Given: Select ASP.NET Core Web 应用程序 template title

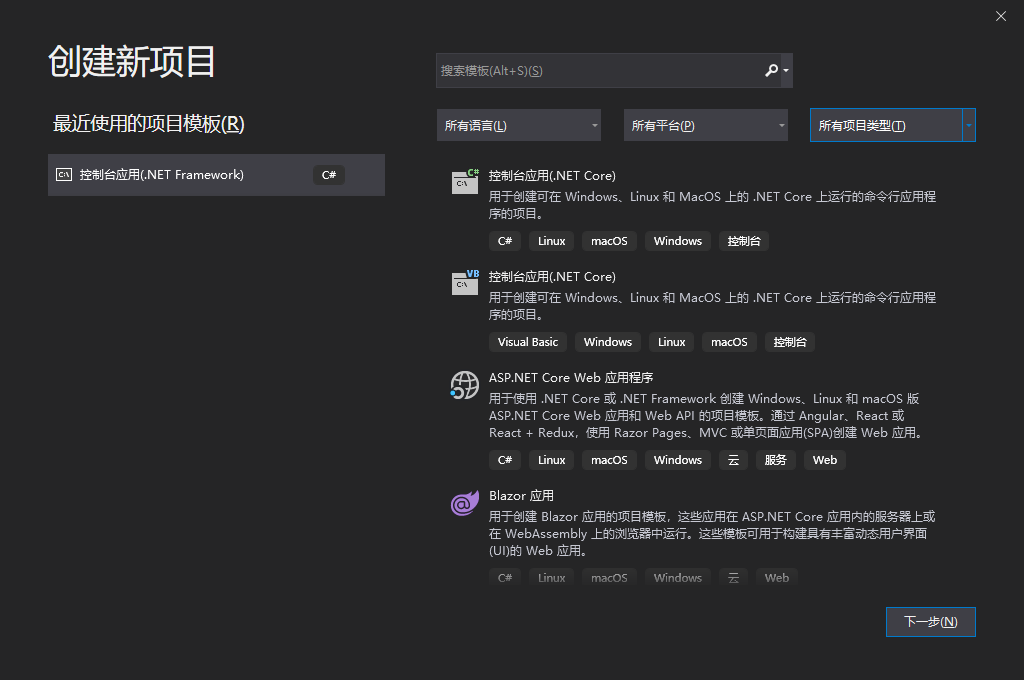Looking at the screenshot, I should (571, 378).
